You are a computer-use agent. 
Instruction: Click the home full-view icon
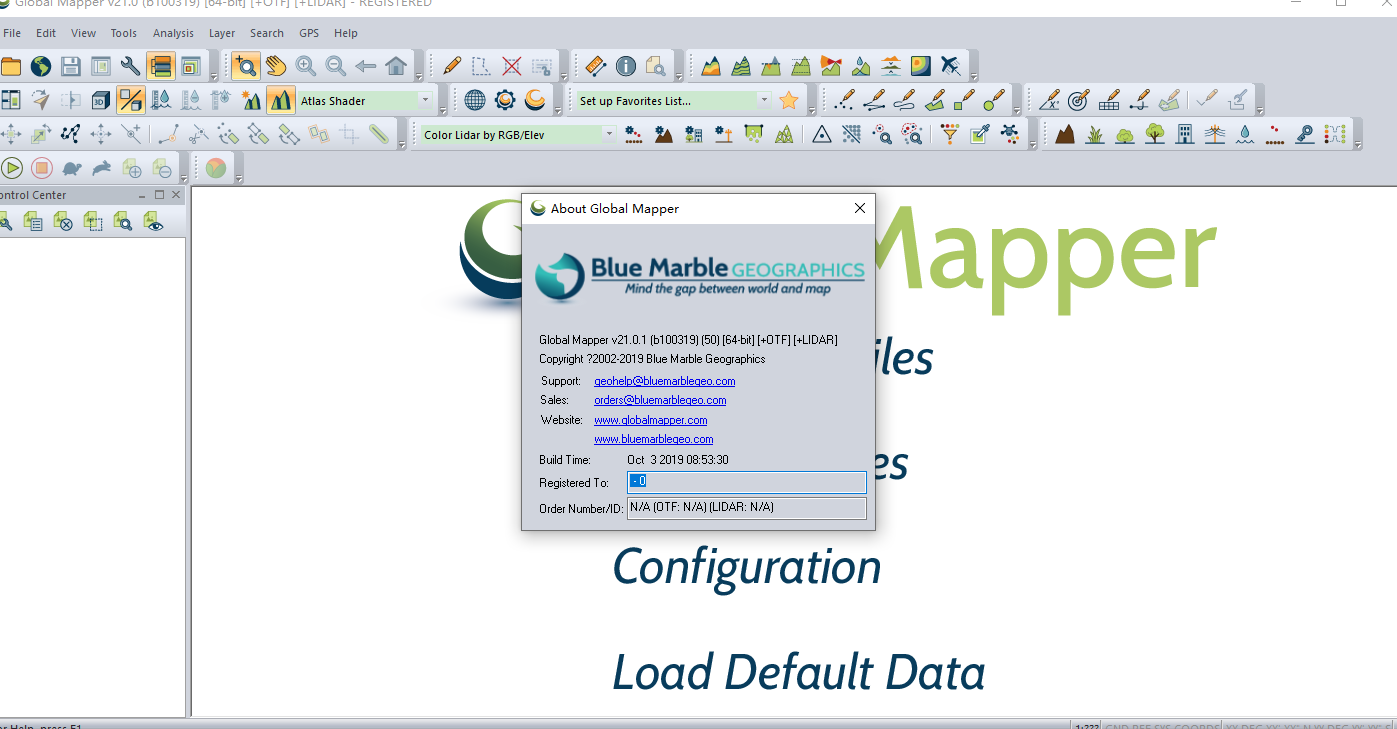396,67
